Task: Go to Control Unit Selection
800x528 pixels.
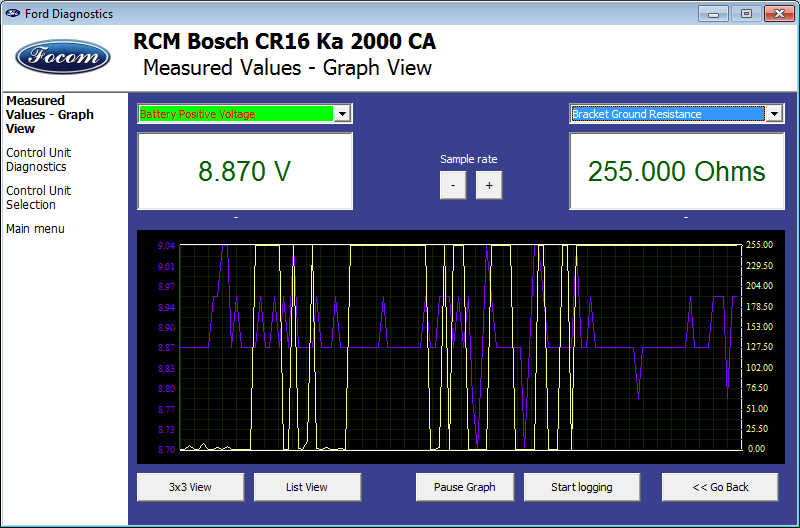Action: click(x=38, y=197)
